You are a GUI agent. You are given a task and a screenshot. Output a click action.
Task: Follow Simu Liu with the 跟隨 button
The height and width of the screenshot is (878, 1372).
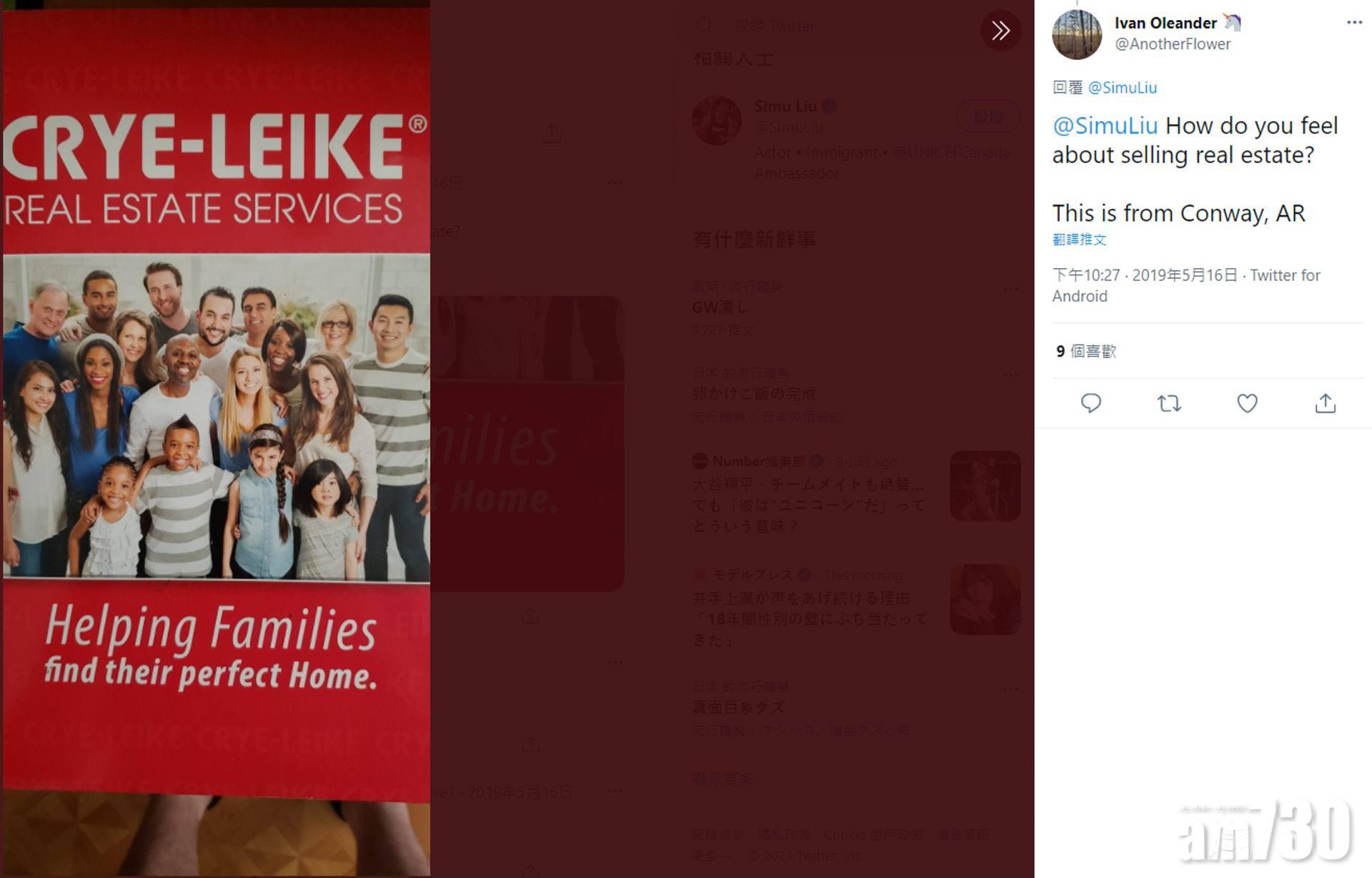point(988,117)
